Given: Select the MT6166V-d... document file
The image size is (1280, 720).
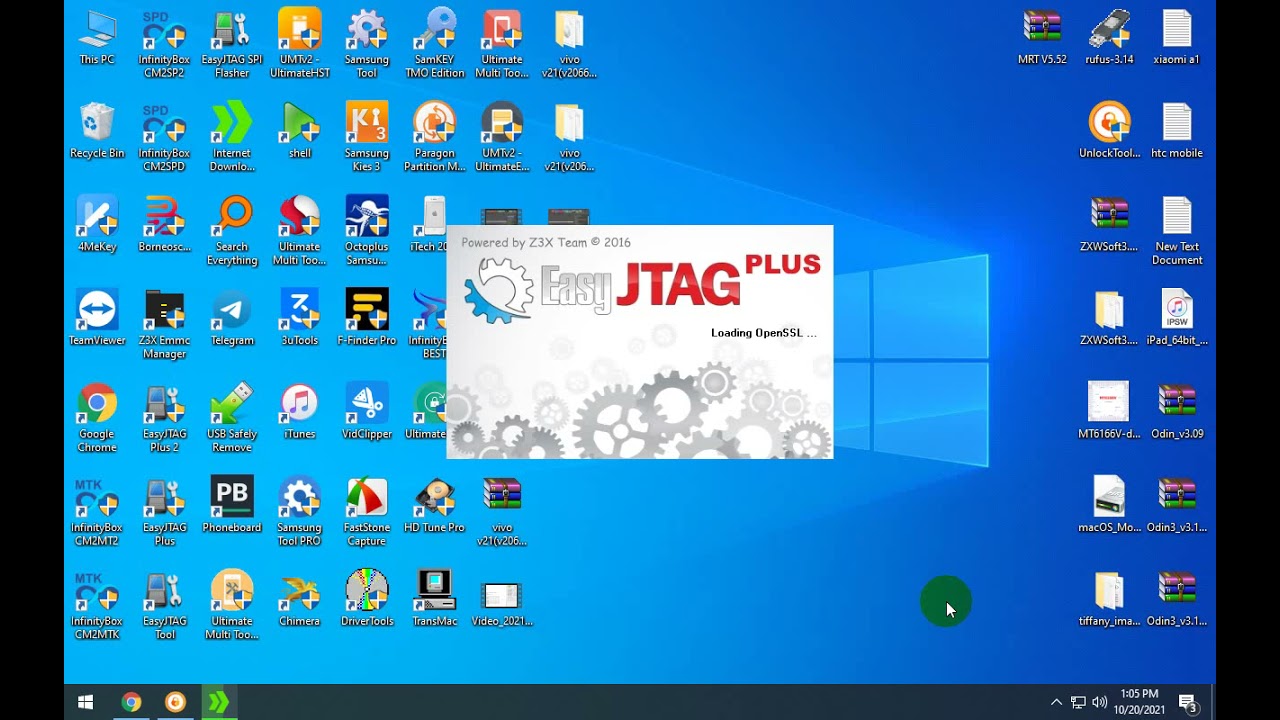Looking at the screenshot, I should click(x=1109, y=412).
